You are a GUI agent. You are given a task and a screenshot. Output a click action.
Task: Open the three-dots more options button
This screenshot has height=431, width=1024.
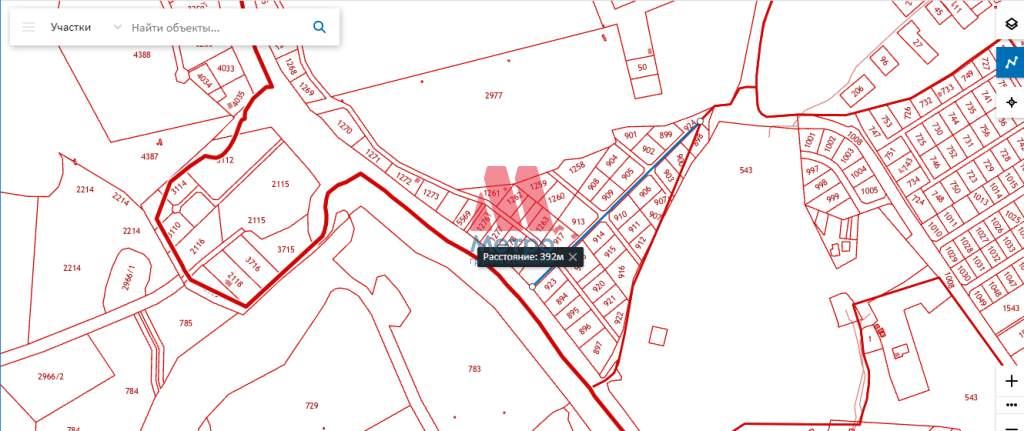[1011, 404]
